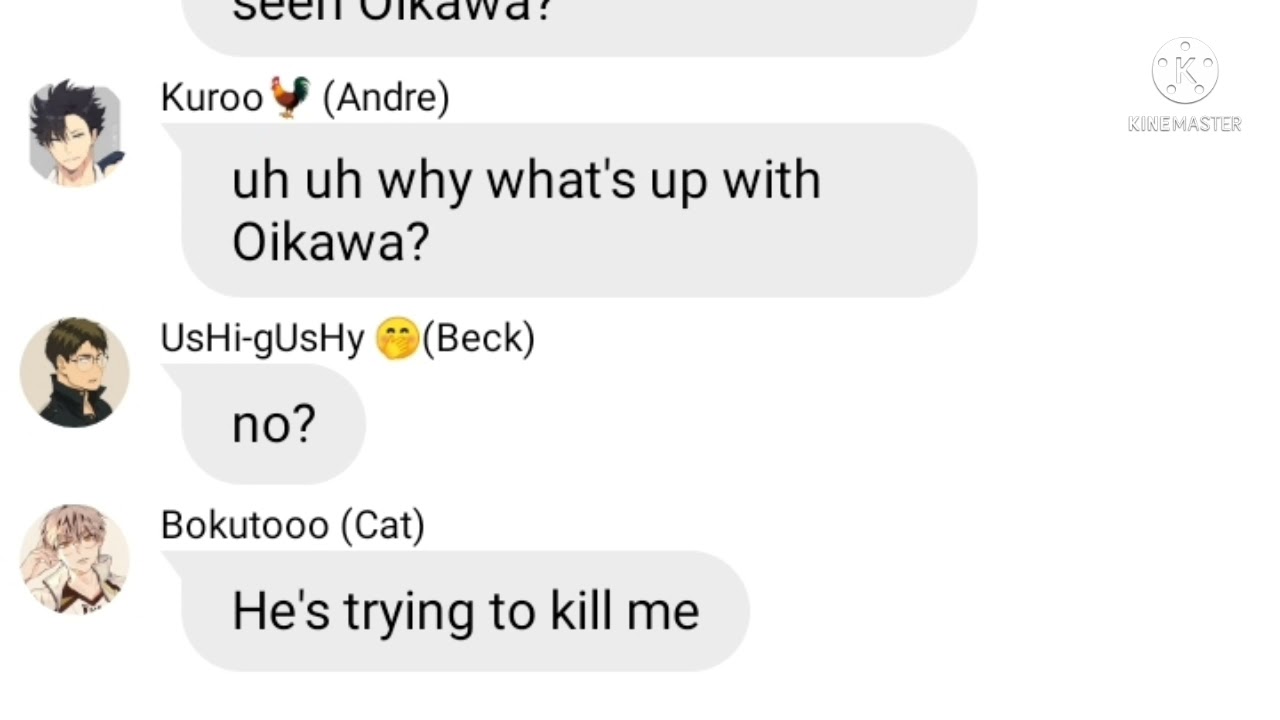
Task: Click the '(Andre)' nickname label
Action: pos(386,98)
